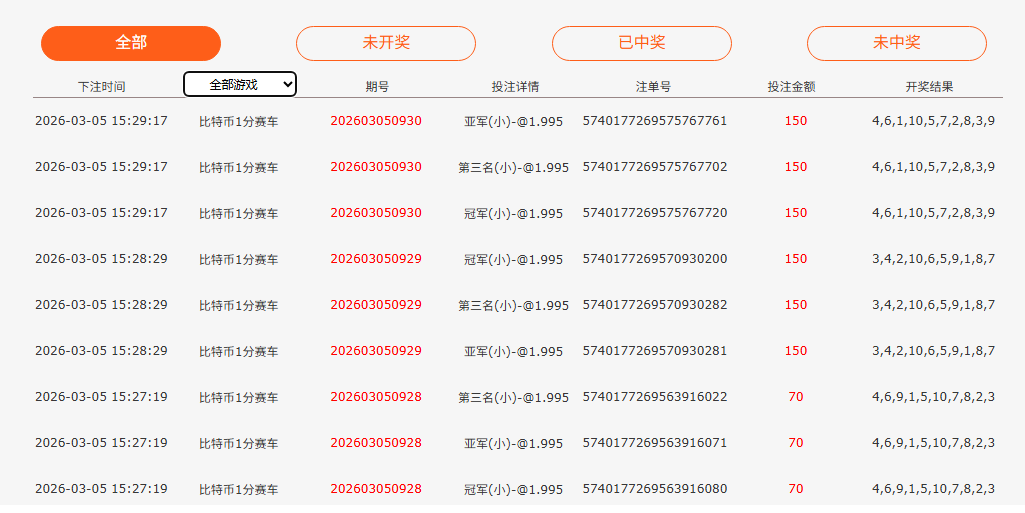Select order number 5740177269575767761
Image resolution: width=1025 pixels, height=513 pixels.
[x=654, y=121]
